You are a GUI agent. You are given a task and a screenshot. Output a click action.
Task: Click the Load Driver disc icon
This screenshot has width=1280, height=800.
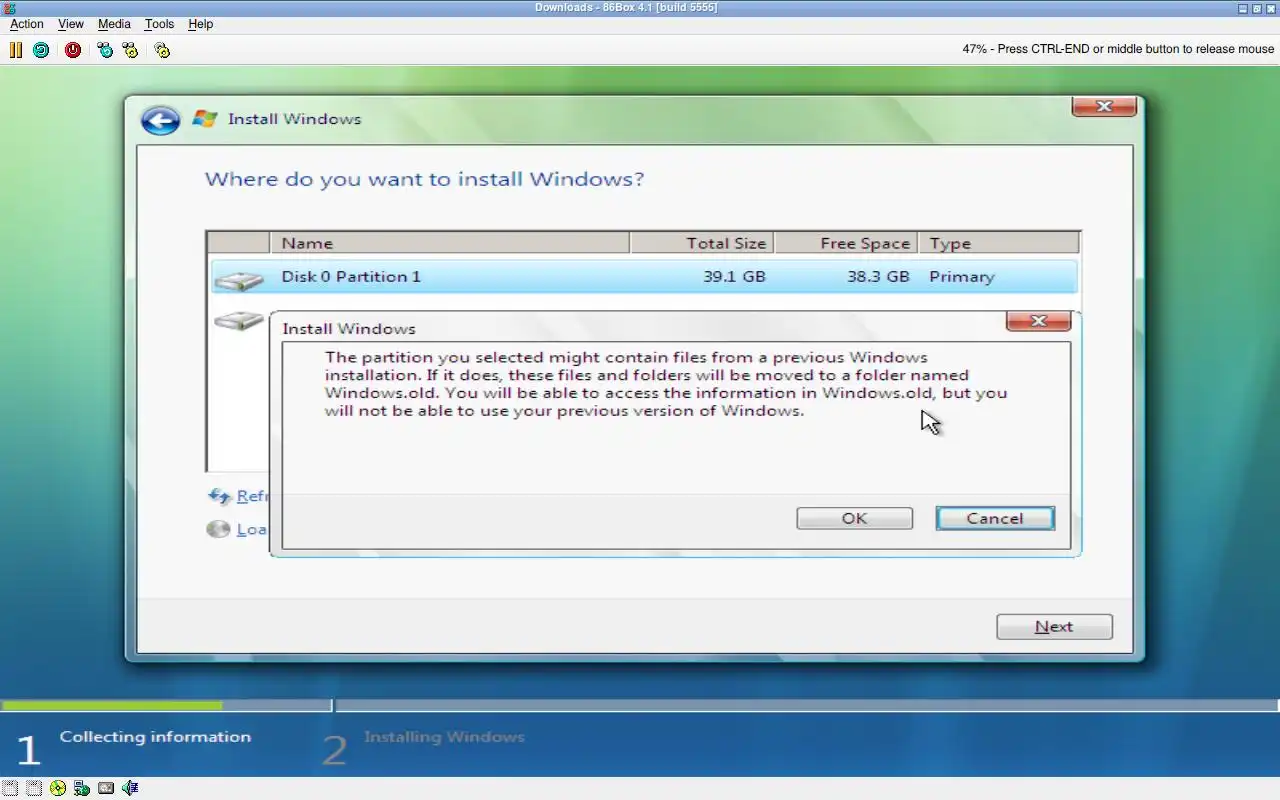tap(218, 529)
